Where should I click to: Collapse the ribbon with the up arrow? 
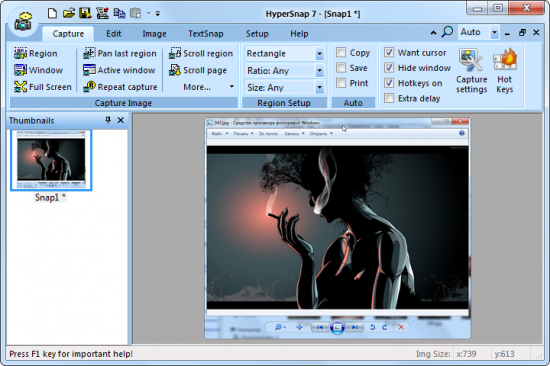pyautogui.click(x=434, y=33)
